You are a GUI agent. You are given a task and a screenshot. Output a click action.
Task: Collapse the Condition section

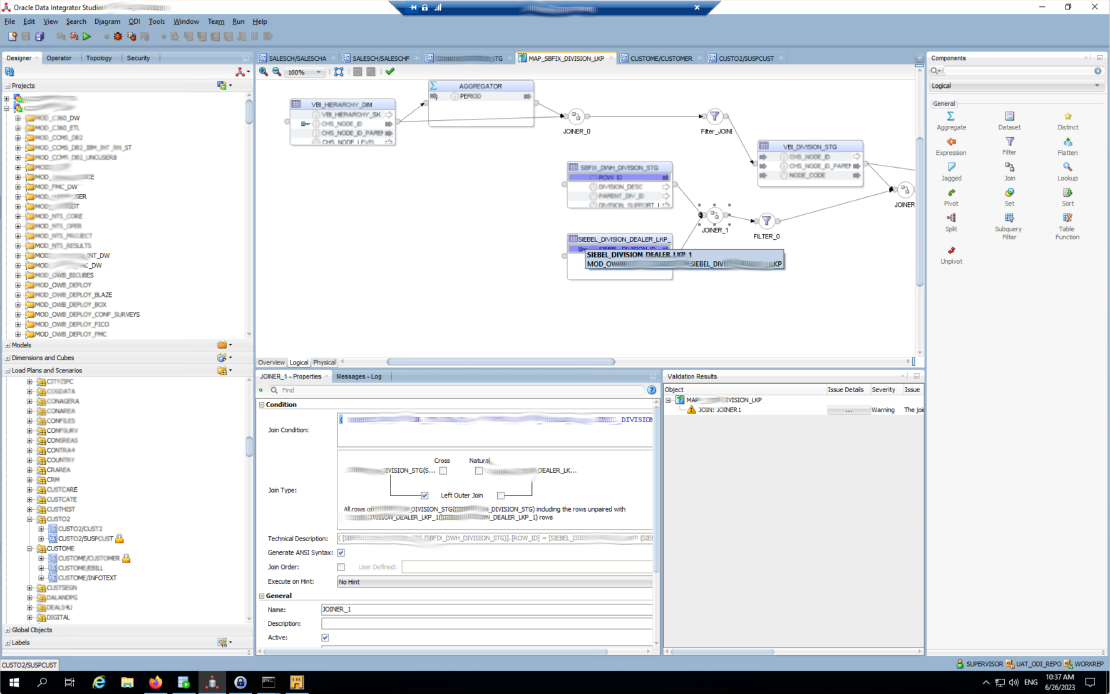pyautogui.click(x=261, y=405)
